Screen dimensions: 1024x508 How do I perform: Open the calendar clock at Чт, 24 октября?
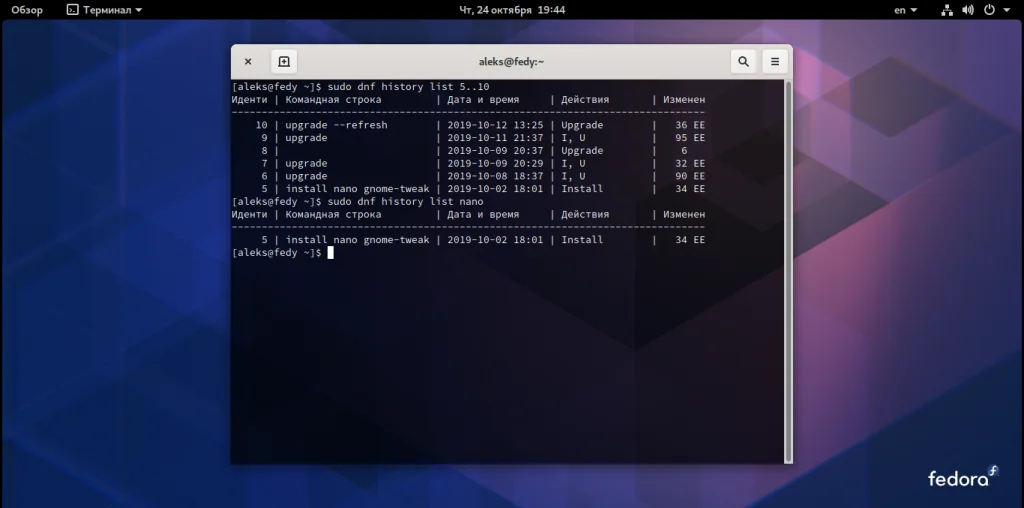coord(512,10)
